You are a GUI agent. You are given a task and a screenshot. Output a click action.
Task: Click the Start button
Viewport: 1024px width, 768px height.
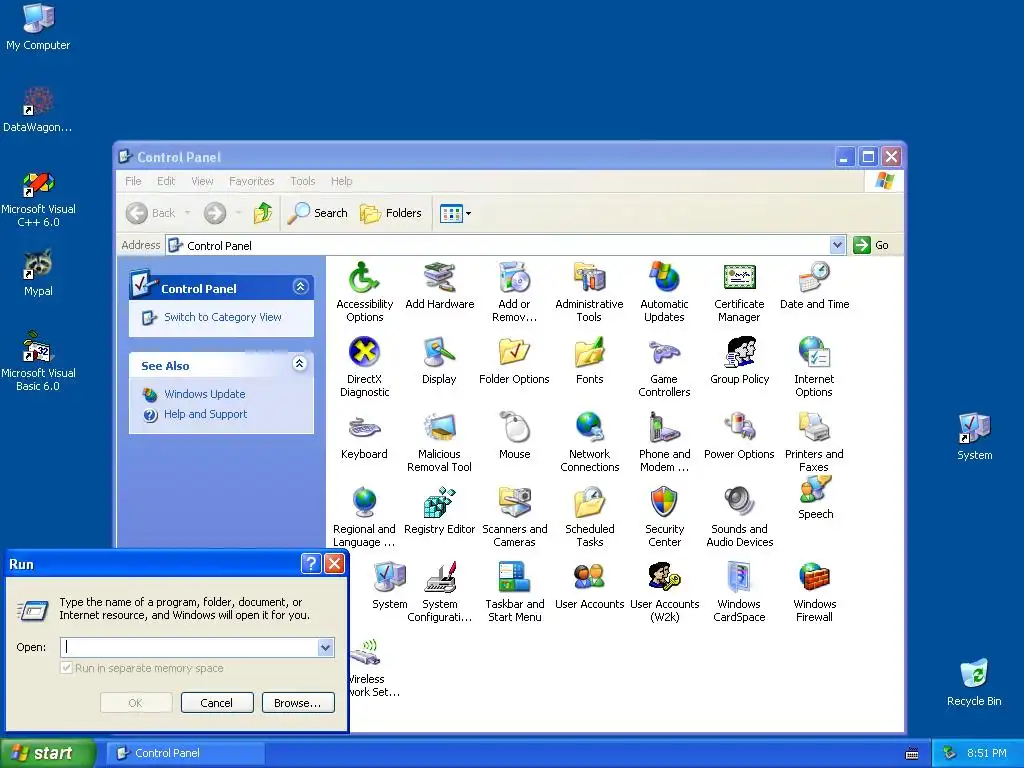tap(47, 753)
